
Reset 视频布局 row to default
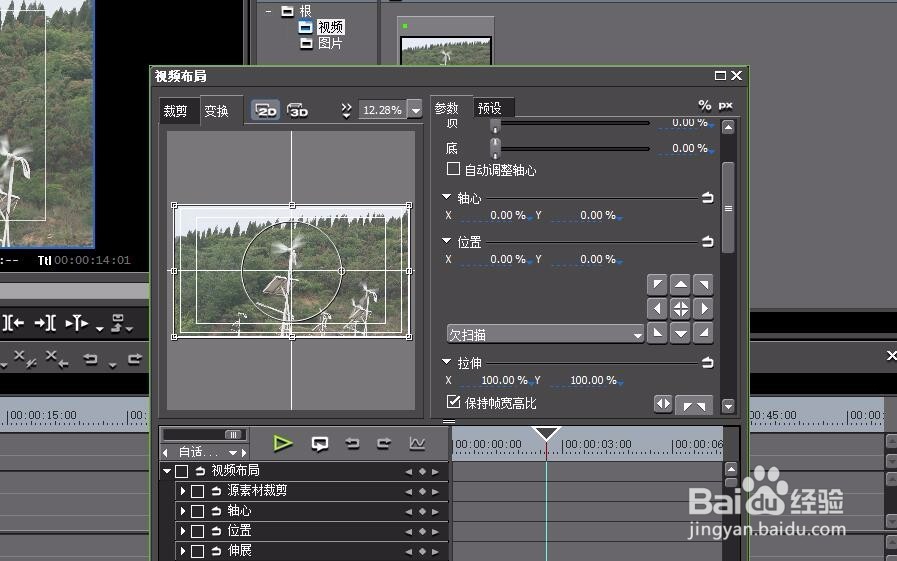[200, 471]
